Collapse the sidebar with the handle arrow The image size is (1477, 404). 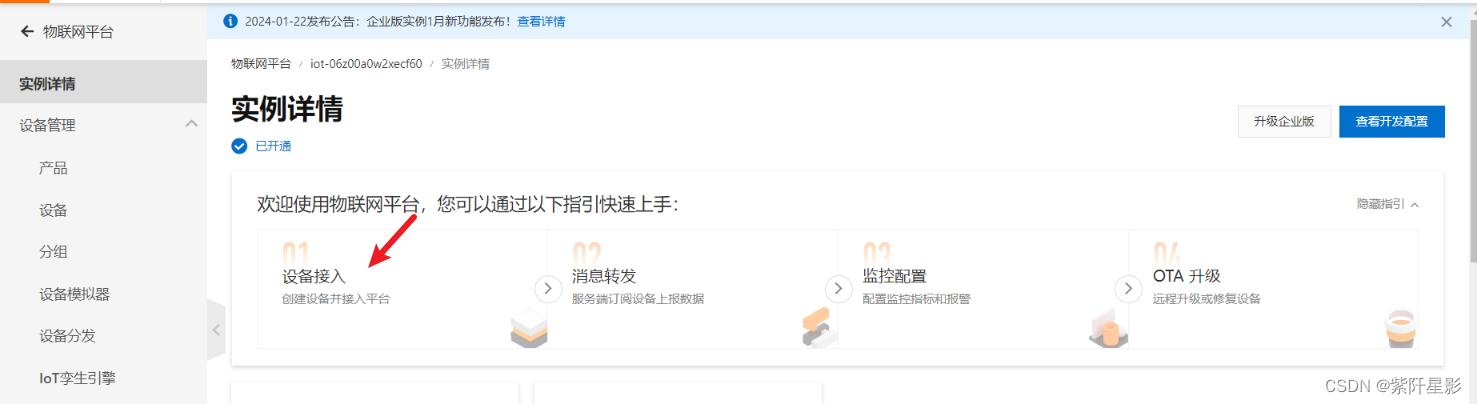pos(217,329)
